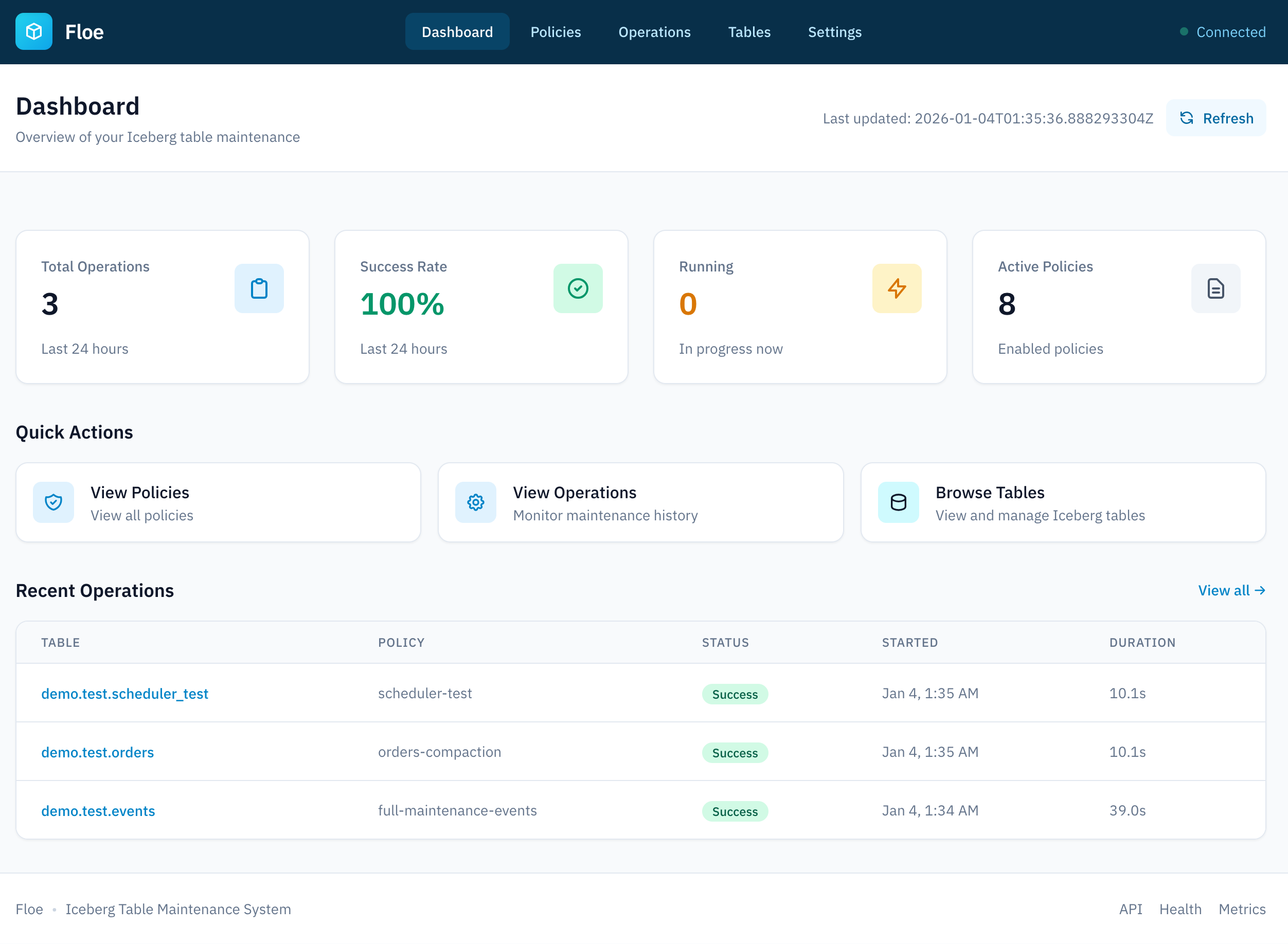This screenshot has width=1288, height=944.
Task: Click the database icon next to Browse Tables
Action: click(898, 502)
